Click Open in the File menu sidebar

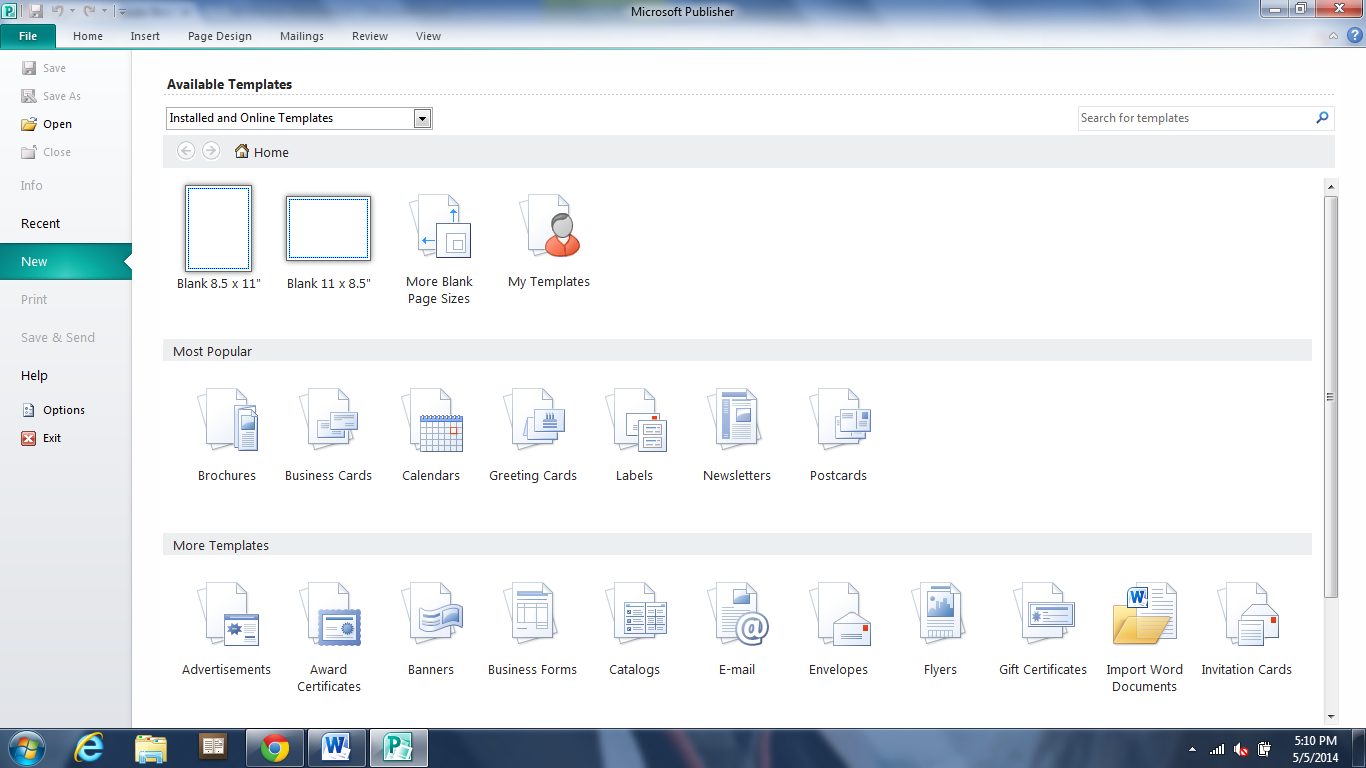click(47, 124)
